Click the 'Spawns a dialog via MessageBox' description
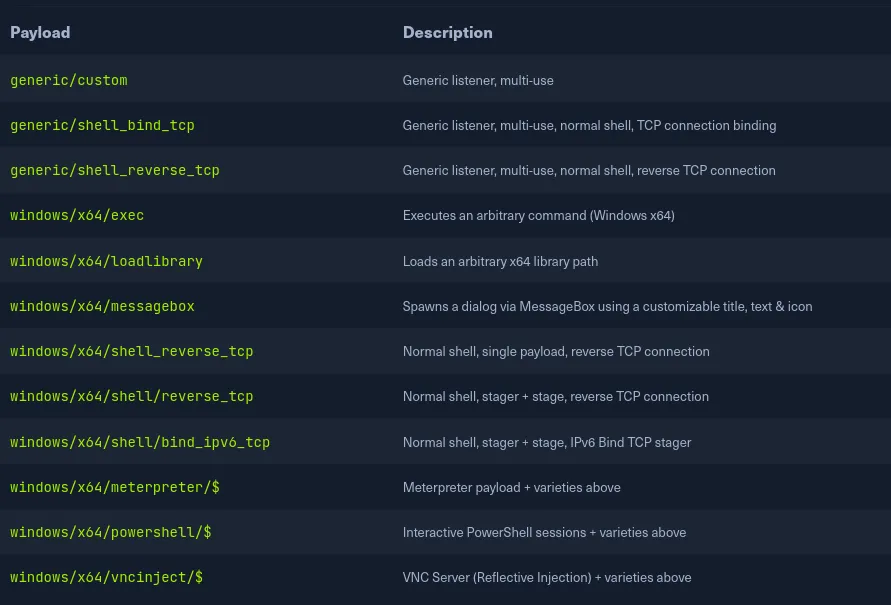The image size is (891, 605). (607, 306)
